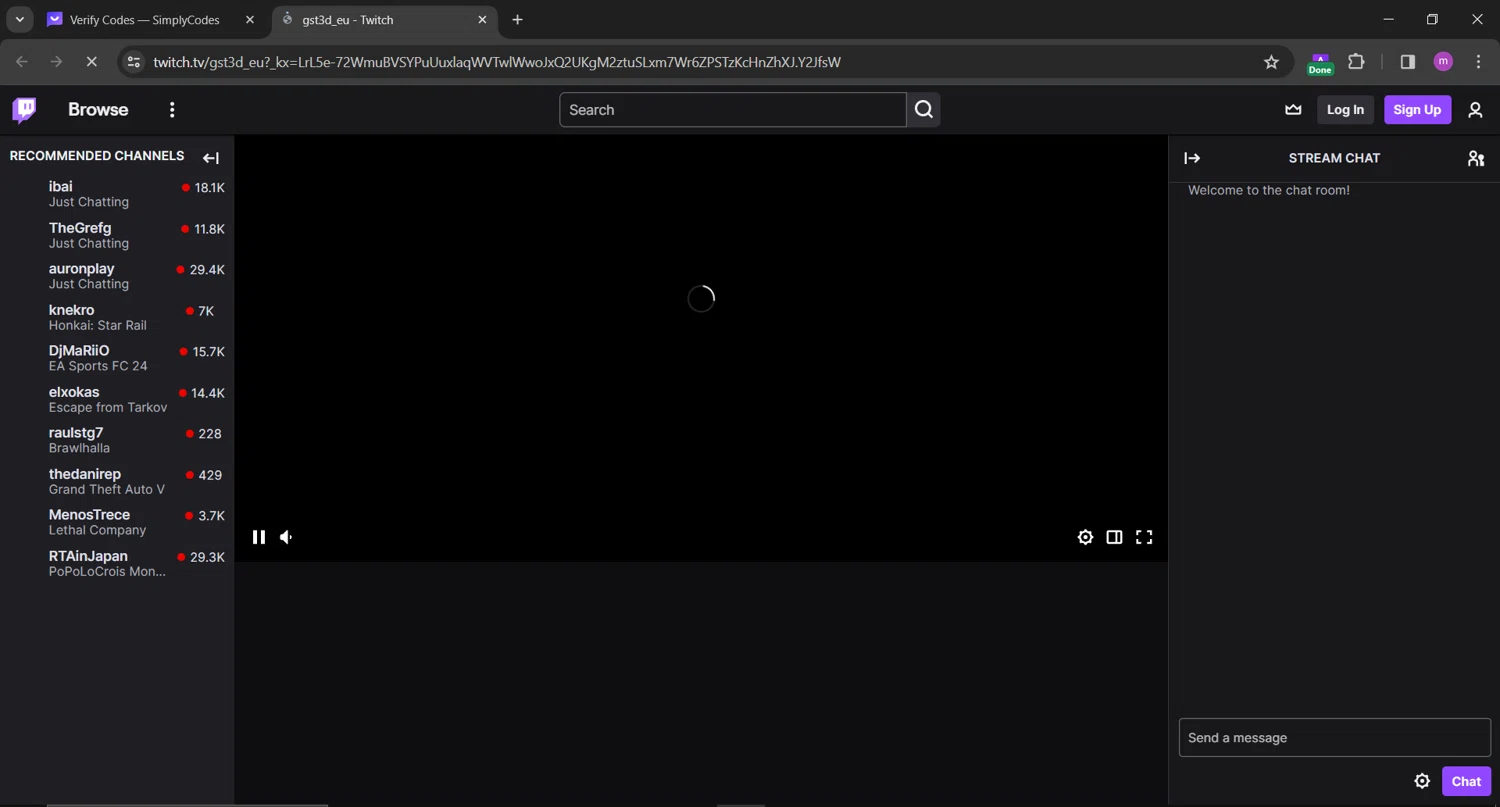Viewport: 1500px width, 807px height.
Task: Collapse the Stream Chat panel
Action: click(x=1192, y=158)
